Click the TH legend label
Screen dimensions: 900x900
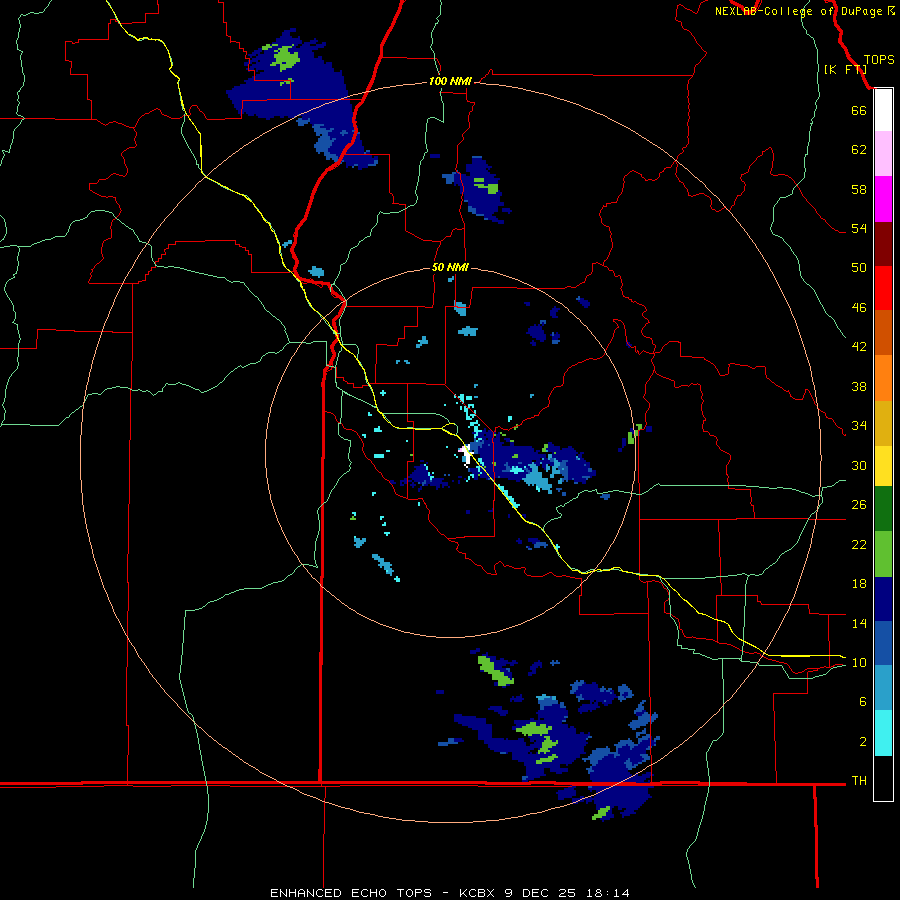(x=859, y=780)
